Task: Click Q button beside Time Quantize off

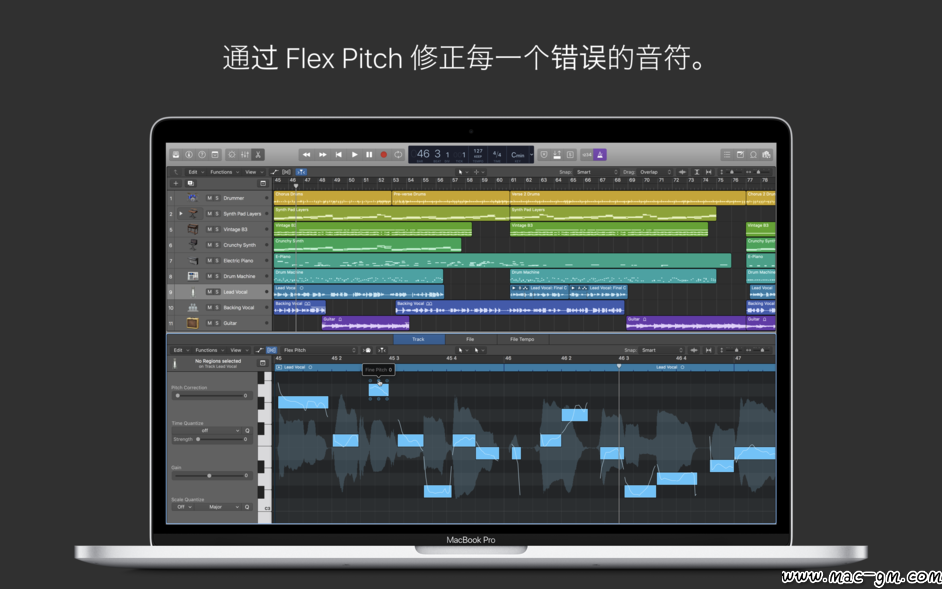Action: (x=246, y=430)
